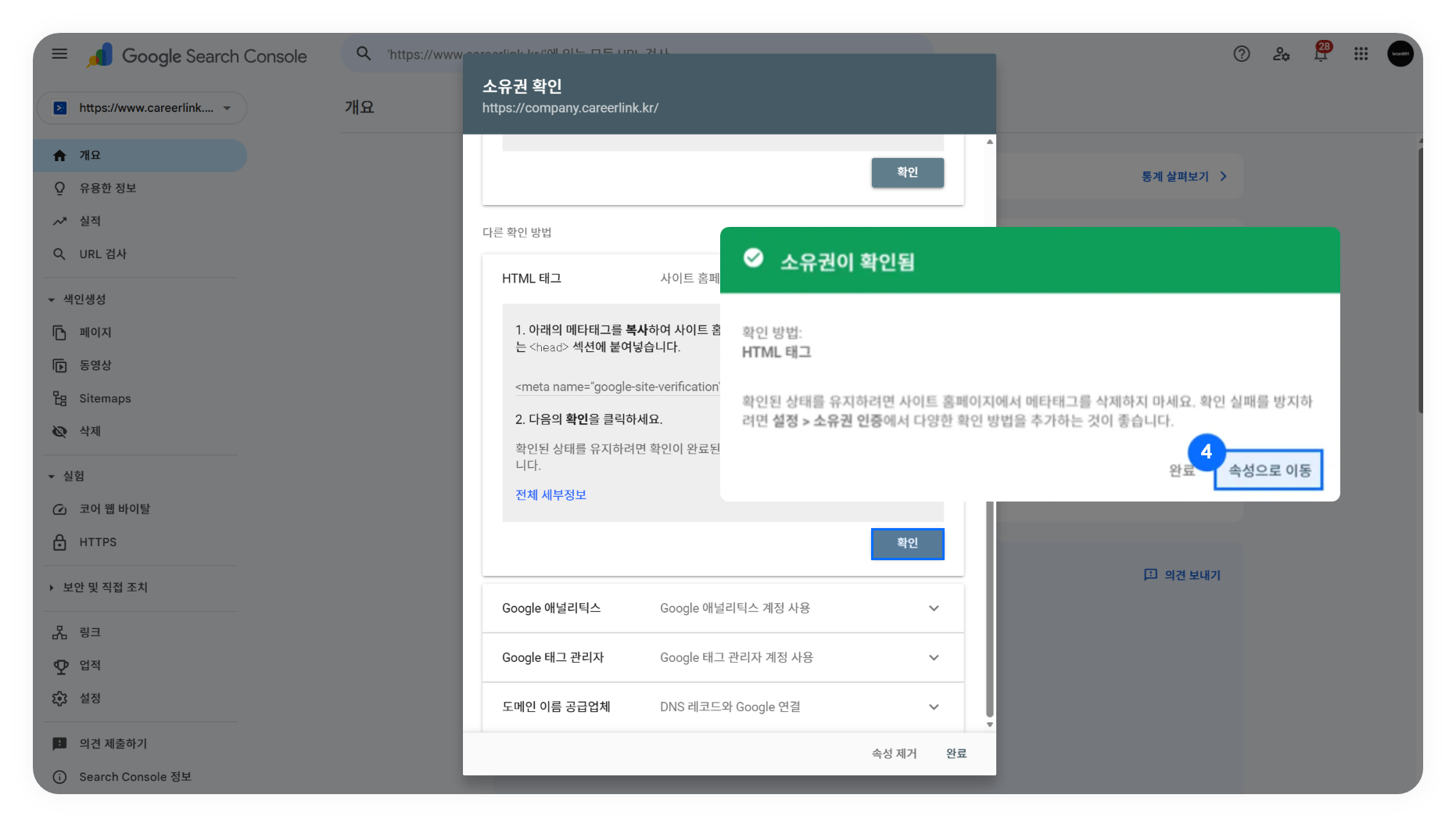Click 속성 제거 in dialog footer
The image size is (1456, 827).
click(x=894, y=753)
